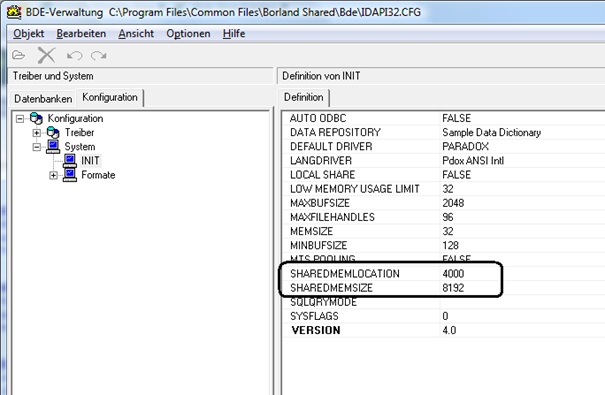
Task: Click the LOCAL SHARE parameter name
Action: tap(323, 175)
